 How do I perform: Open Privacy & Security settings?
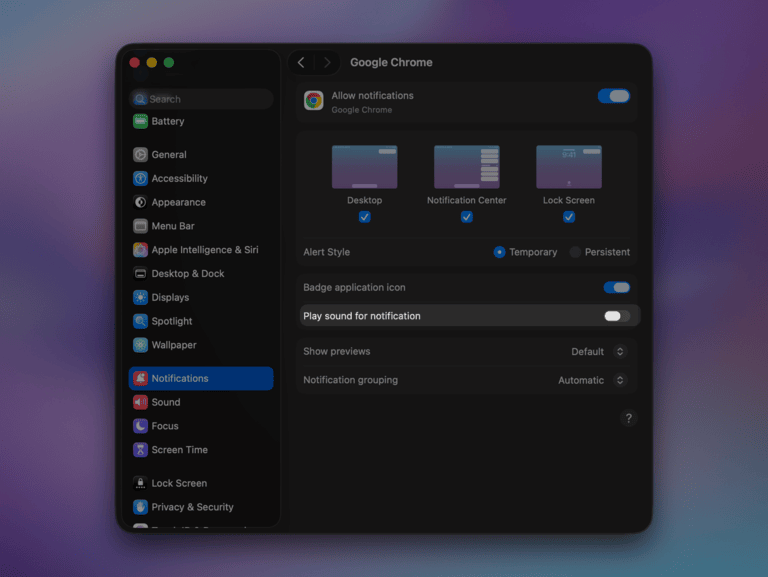tap(201, 507)
